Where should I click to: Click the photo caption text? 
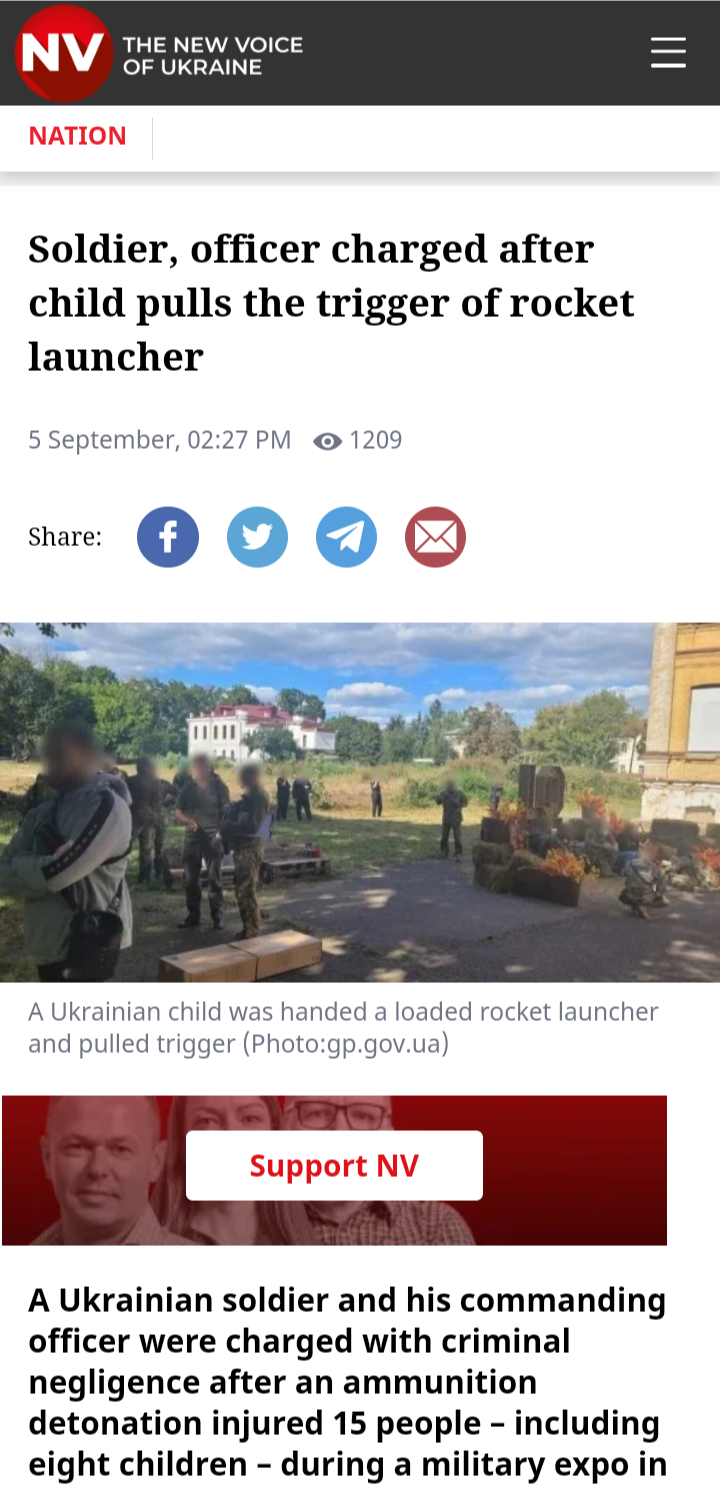click(343, 1027)
